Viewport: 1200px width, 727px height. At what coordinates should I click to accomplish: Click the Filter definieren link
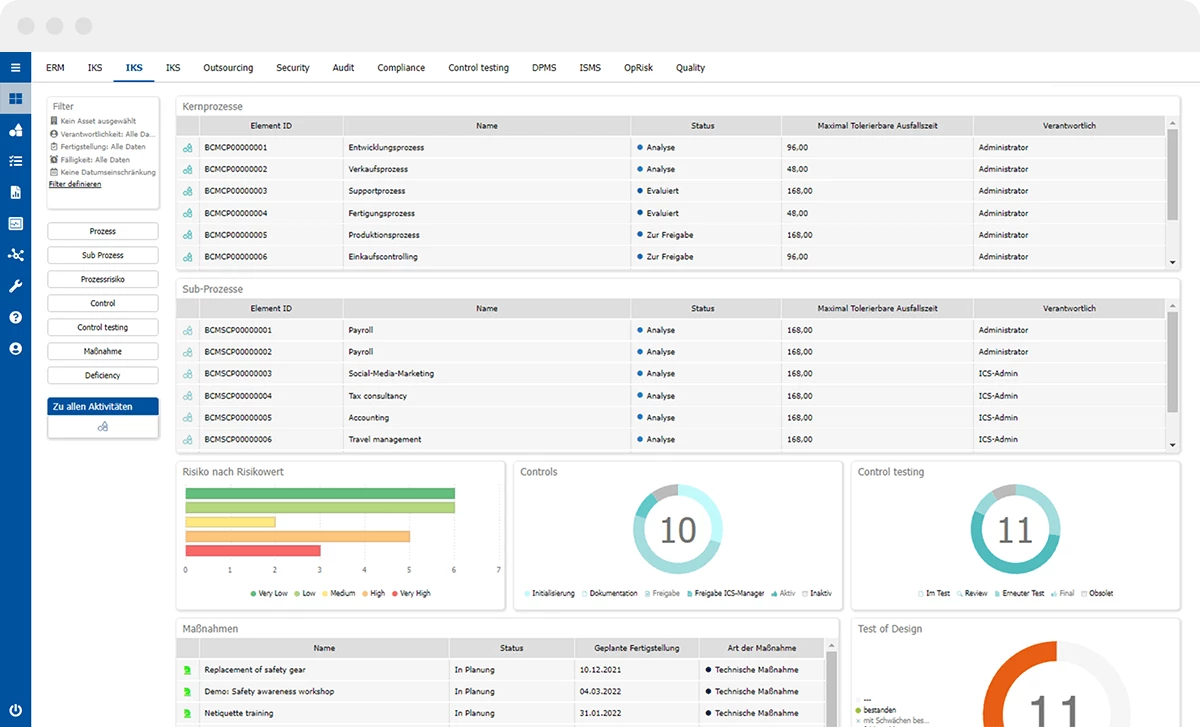[x=75, y=184]
